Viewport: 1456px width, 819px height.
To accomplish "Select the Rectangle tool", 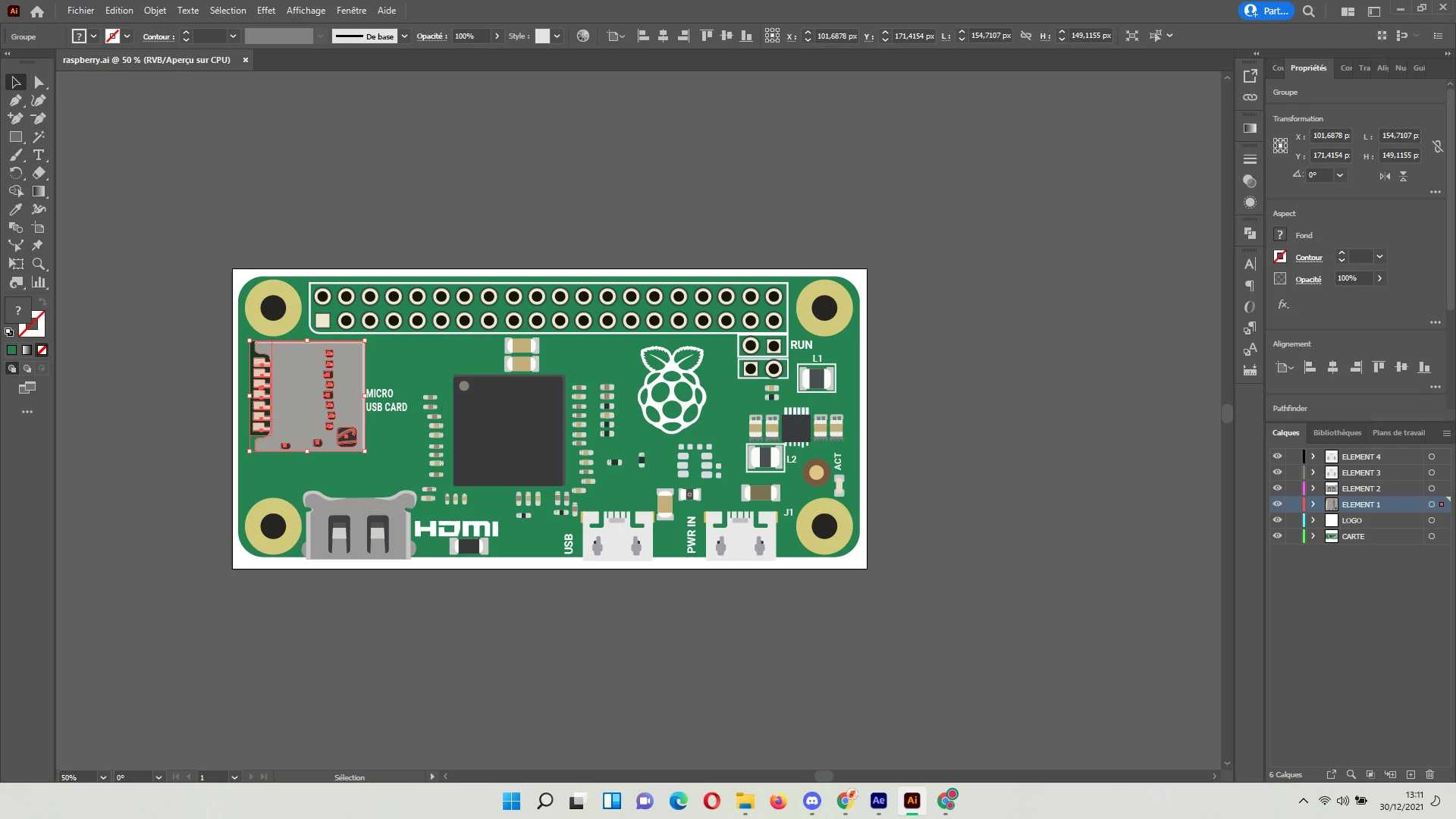I will (x=15, y=137).
